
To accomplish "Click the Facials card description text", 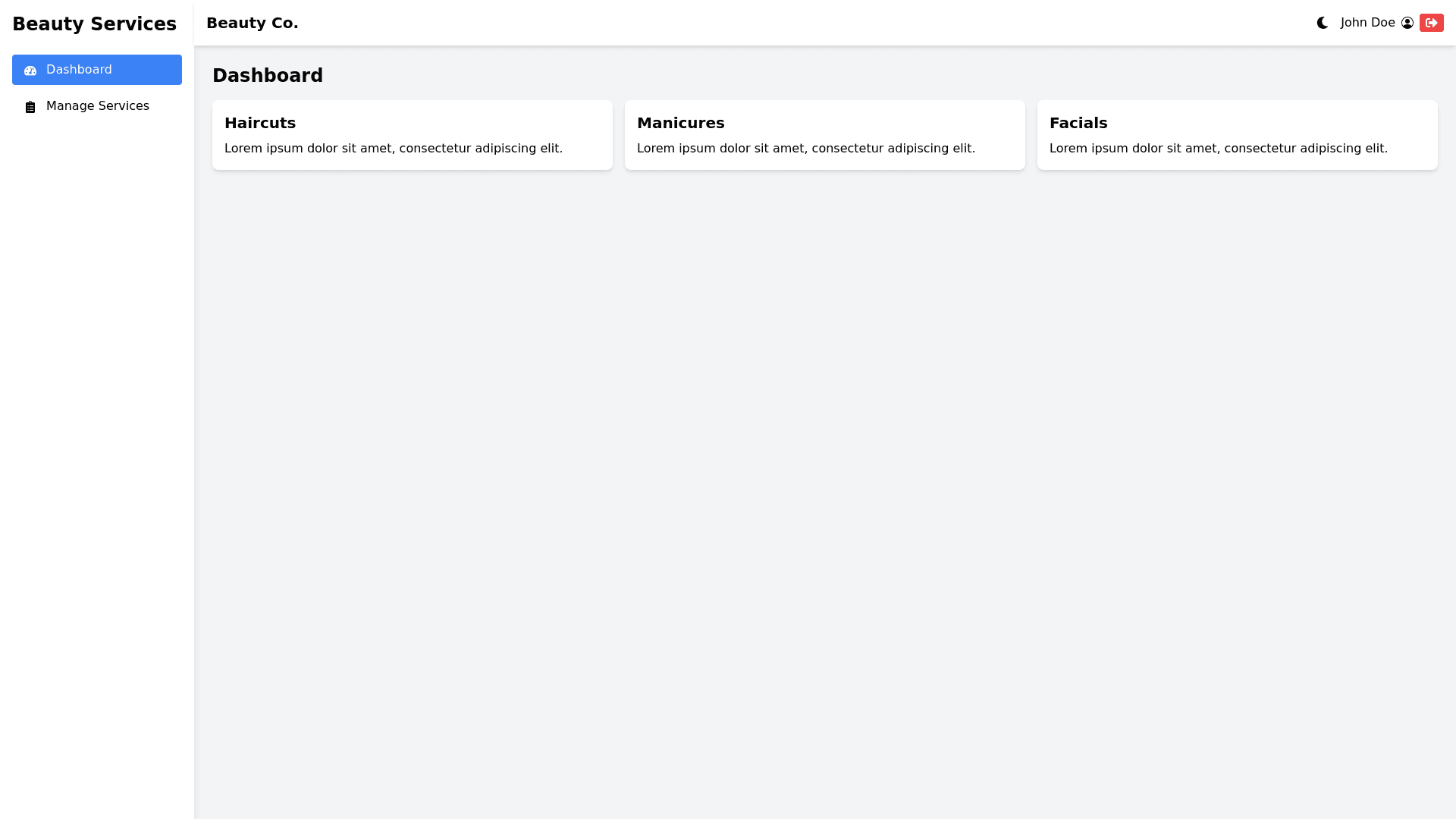I will pos(1218,149).
